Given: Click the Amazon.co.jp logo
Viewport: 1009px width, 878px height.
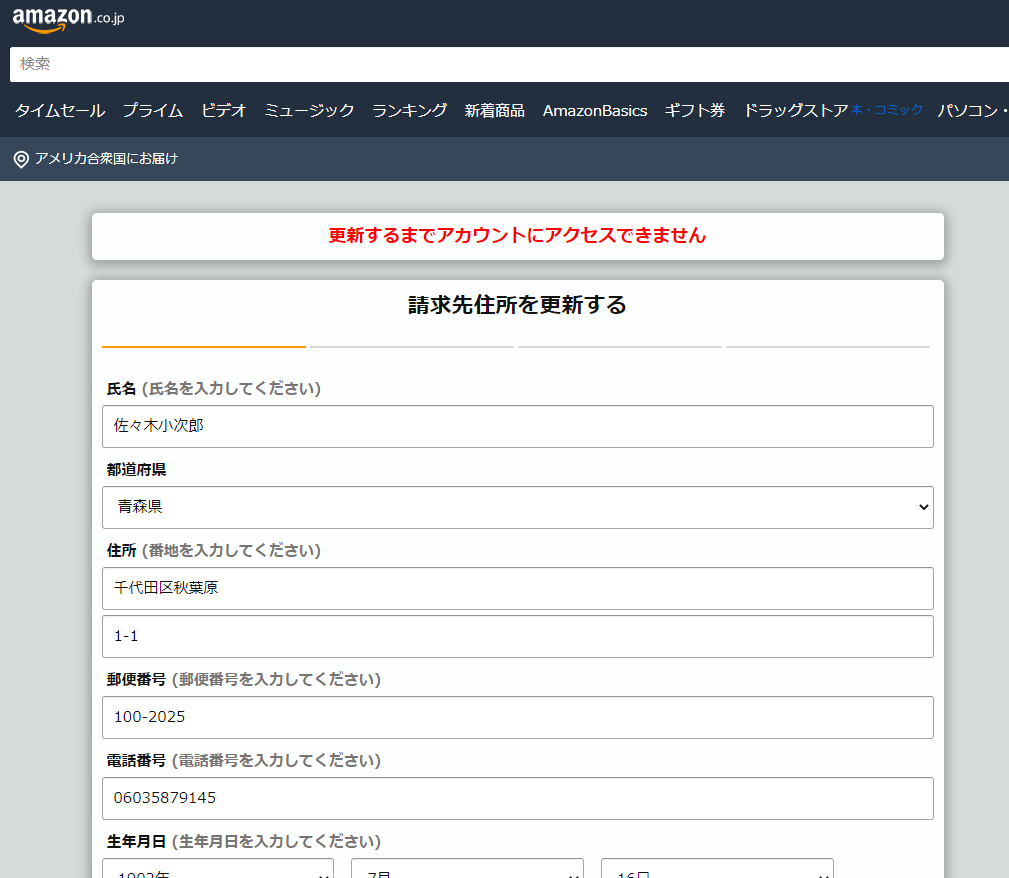Looking at the screenshot, I should [68, 19].
